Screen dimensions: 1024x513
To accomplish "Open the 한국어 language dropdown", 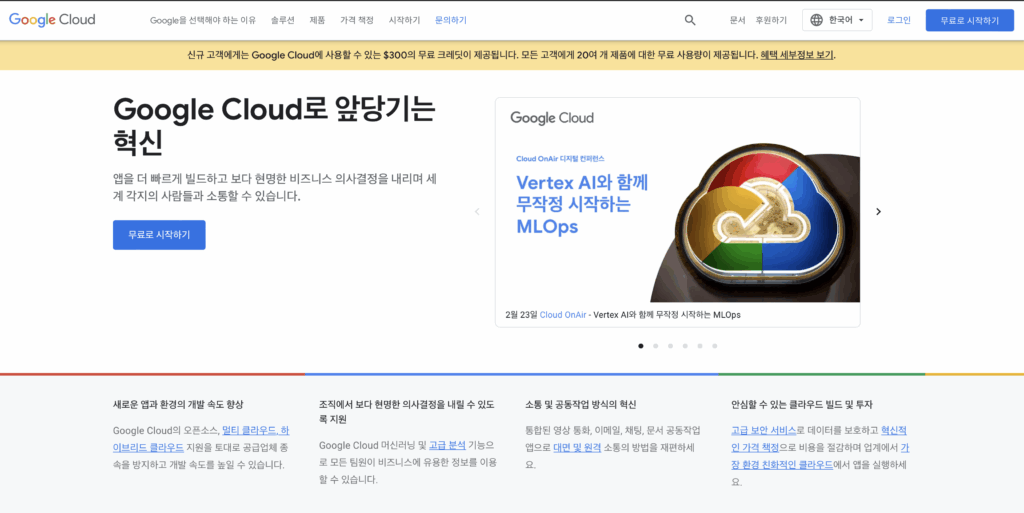I will pos(837,20).
